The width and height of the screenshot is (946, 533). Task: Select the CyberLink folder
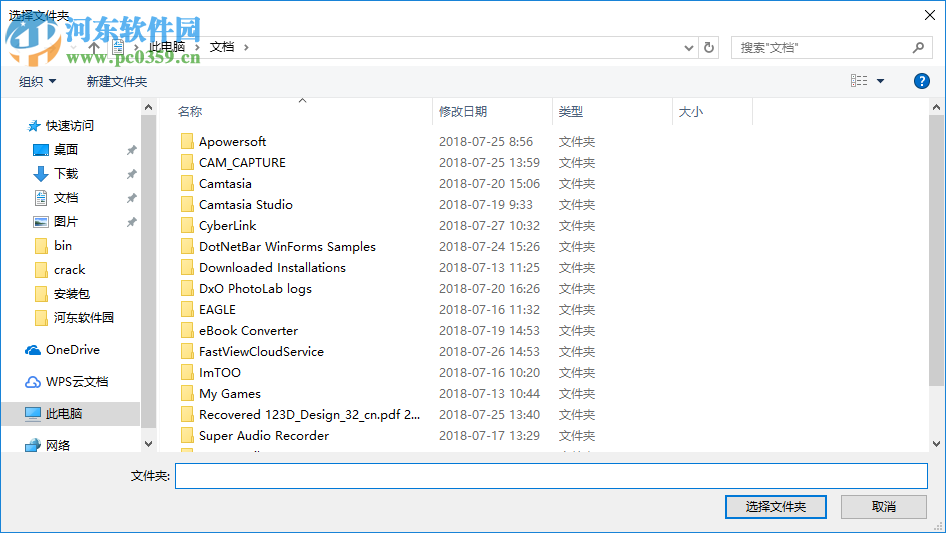(227, 226)
